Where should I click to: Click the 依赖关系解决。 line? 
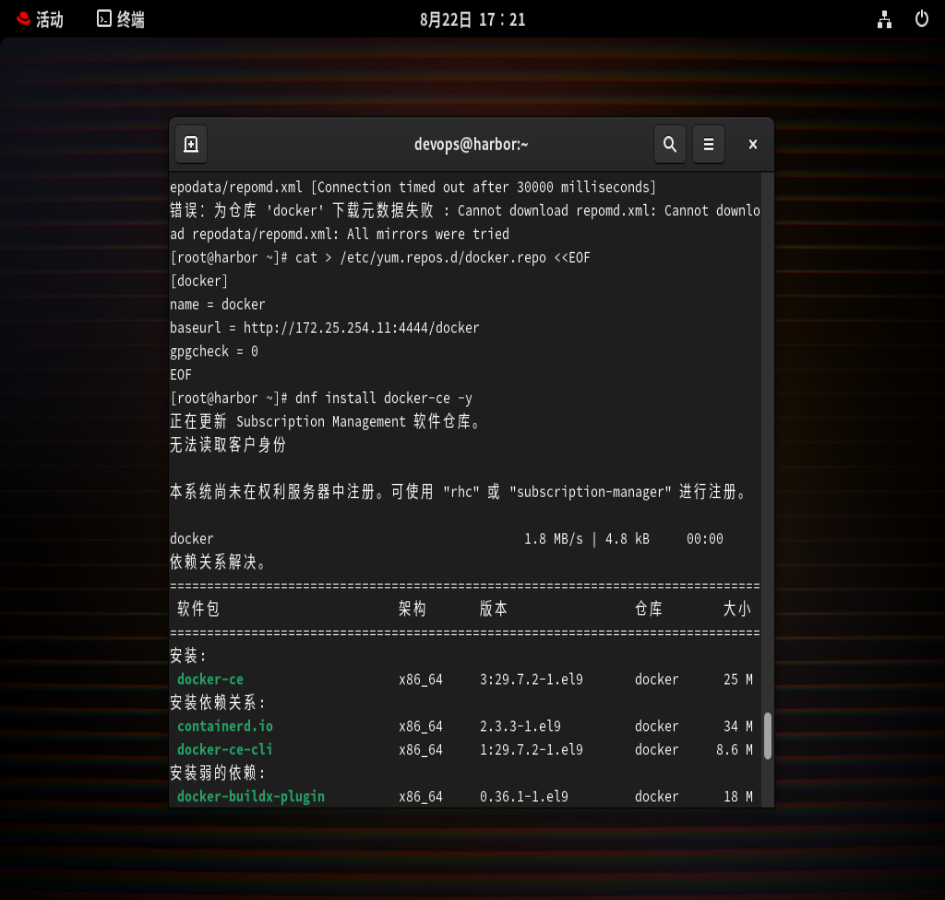(218, 562)
